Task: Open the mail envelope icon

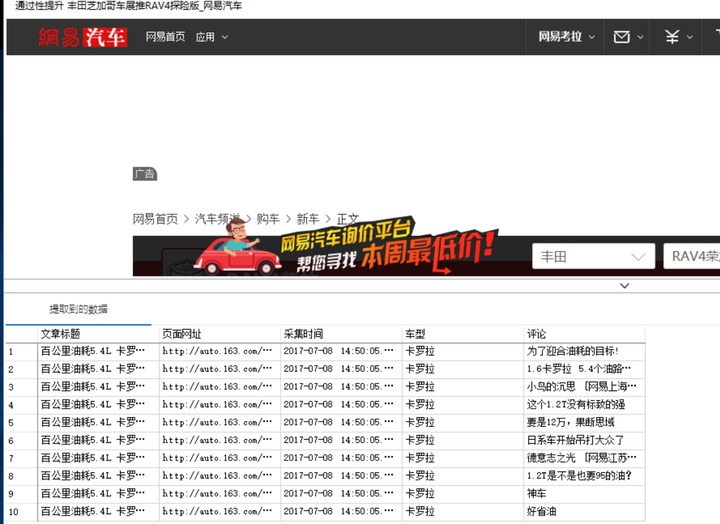Action: (621, 37)
